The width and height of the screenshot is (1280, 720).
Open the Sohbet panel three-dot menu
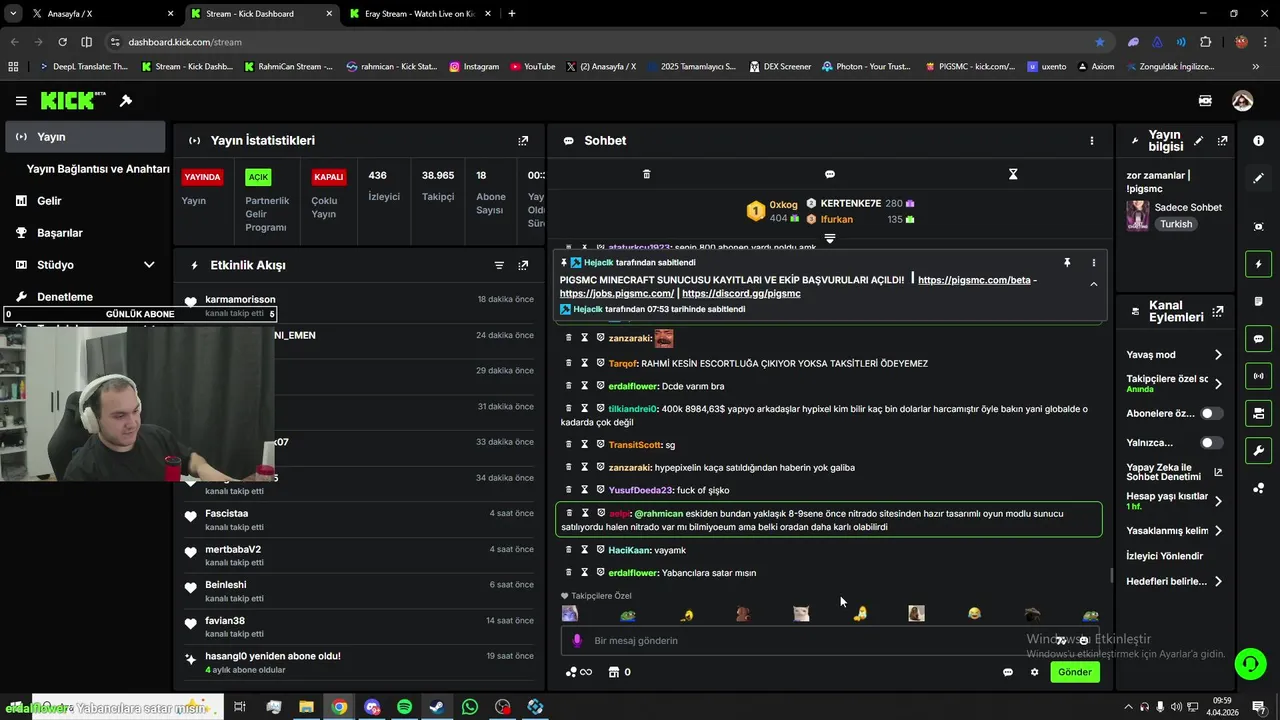pyautogui.click(x=1092, y=141)
